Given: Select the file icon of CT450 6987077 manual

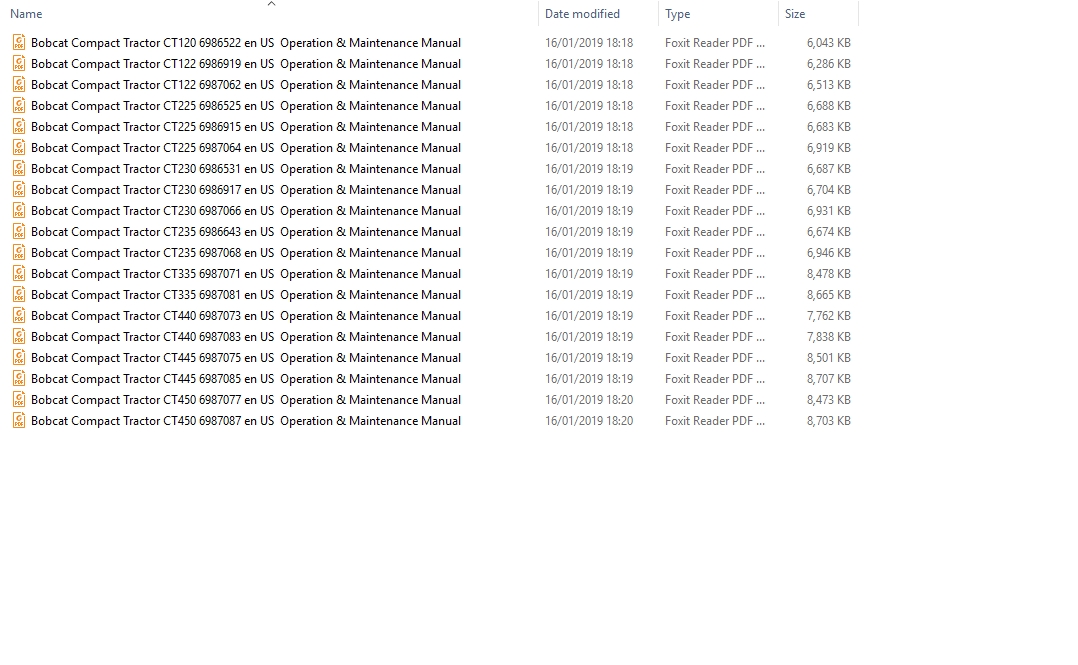Looking at the screenshot, I should pos(19,400).
